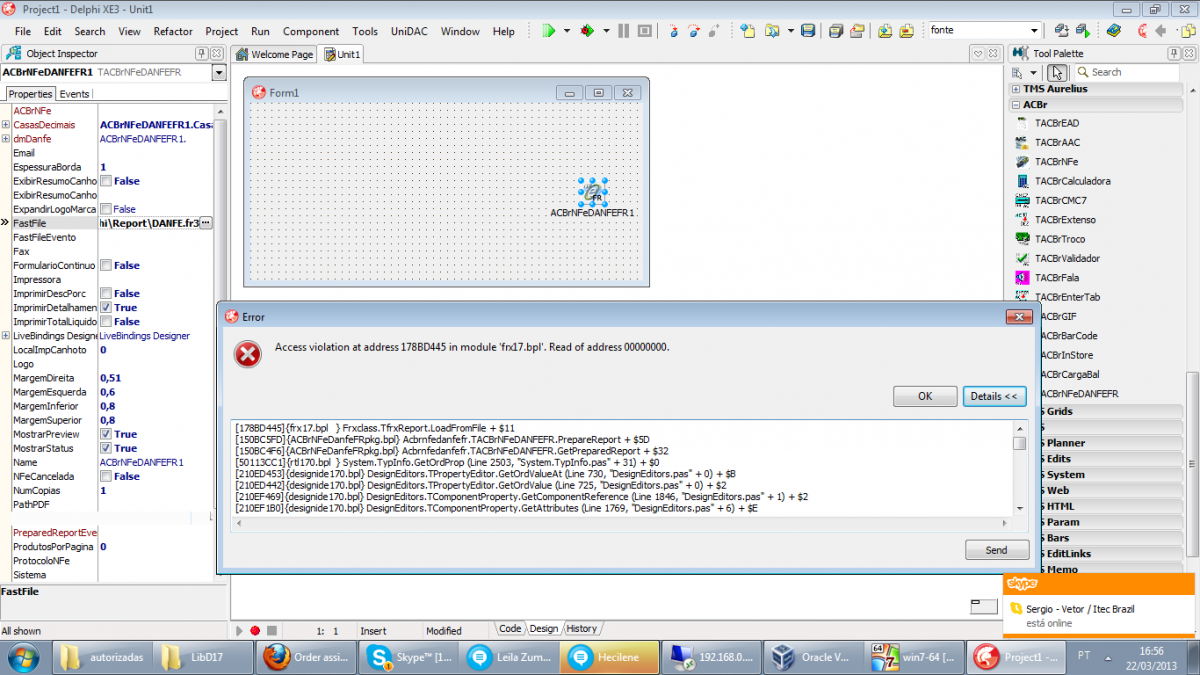The height and width of the screenshot is (675, 1200).
Task: Toggle the ExibirResumoCanhoto checkbox
Action: tap(105, 181)
